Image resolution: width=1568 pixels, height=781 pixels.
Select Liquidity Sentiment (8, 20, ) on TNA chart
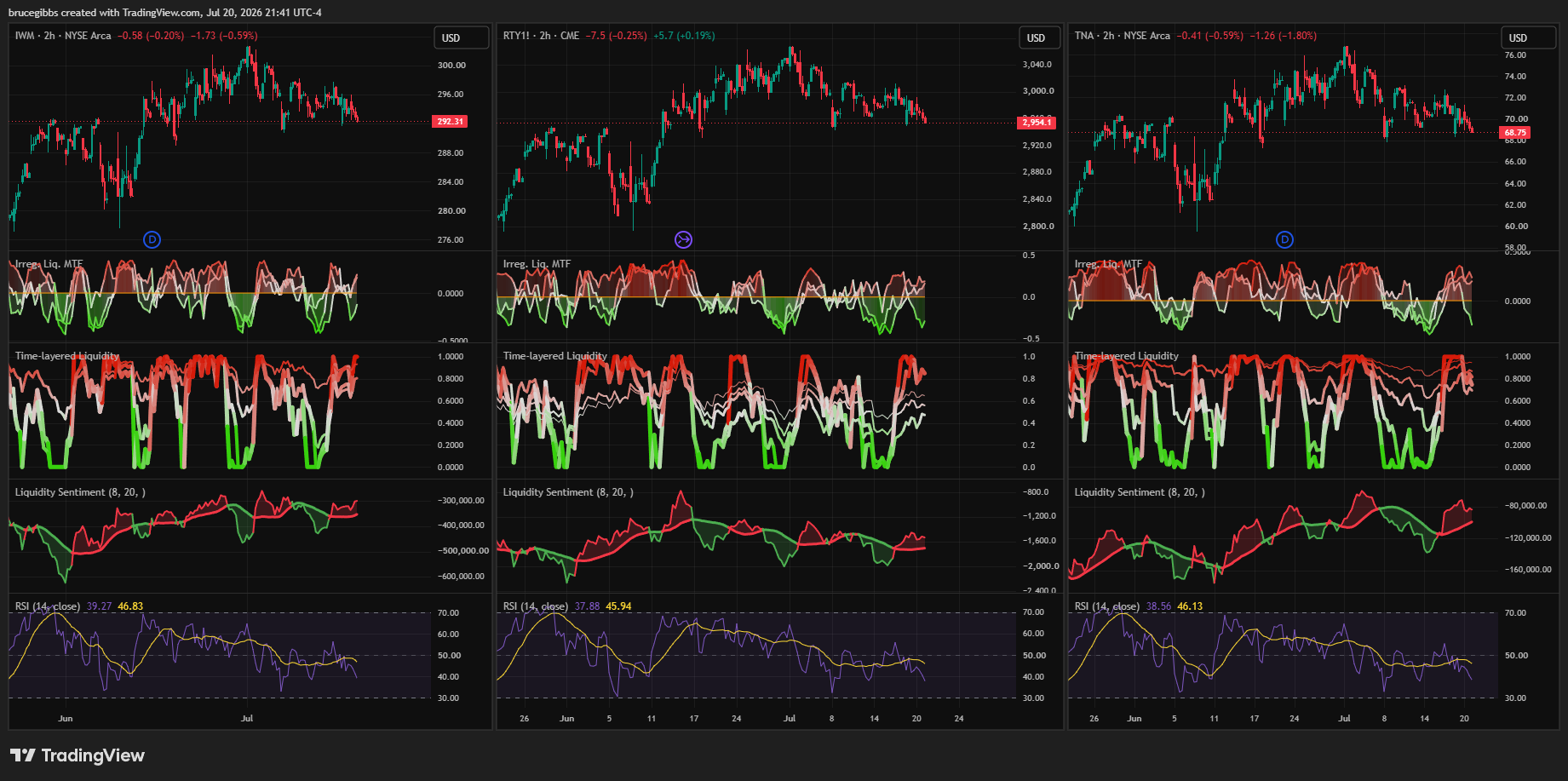(1140, 492)
